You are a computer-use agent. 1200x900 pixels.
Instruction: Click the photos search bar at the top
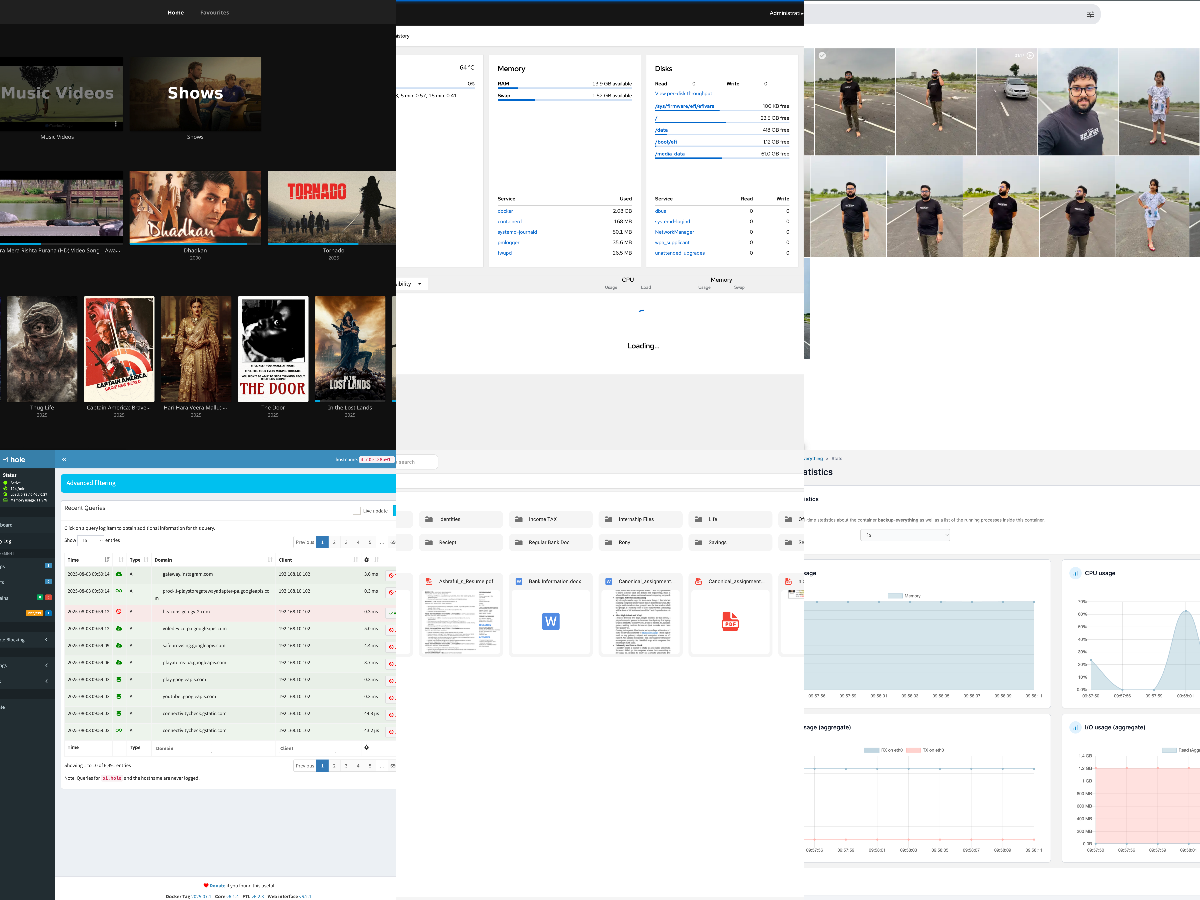[x=951, y=14]
